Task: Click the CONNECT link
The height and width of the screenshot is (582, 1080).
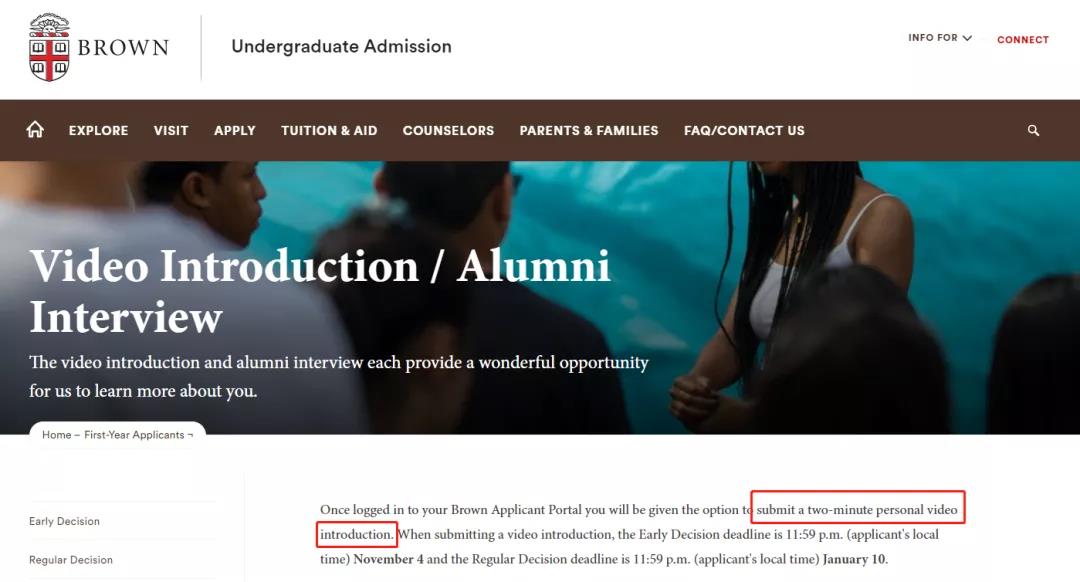Action: pyautogui.click(x=1022, y=40)
